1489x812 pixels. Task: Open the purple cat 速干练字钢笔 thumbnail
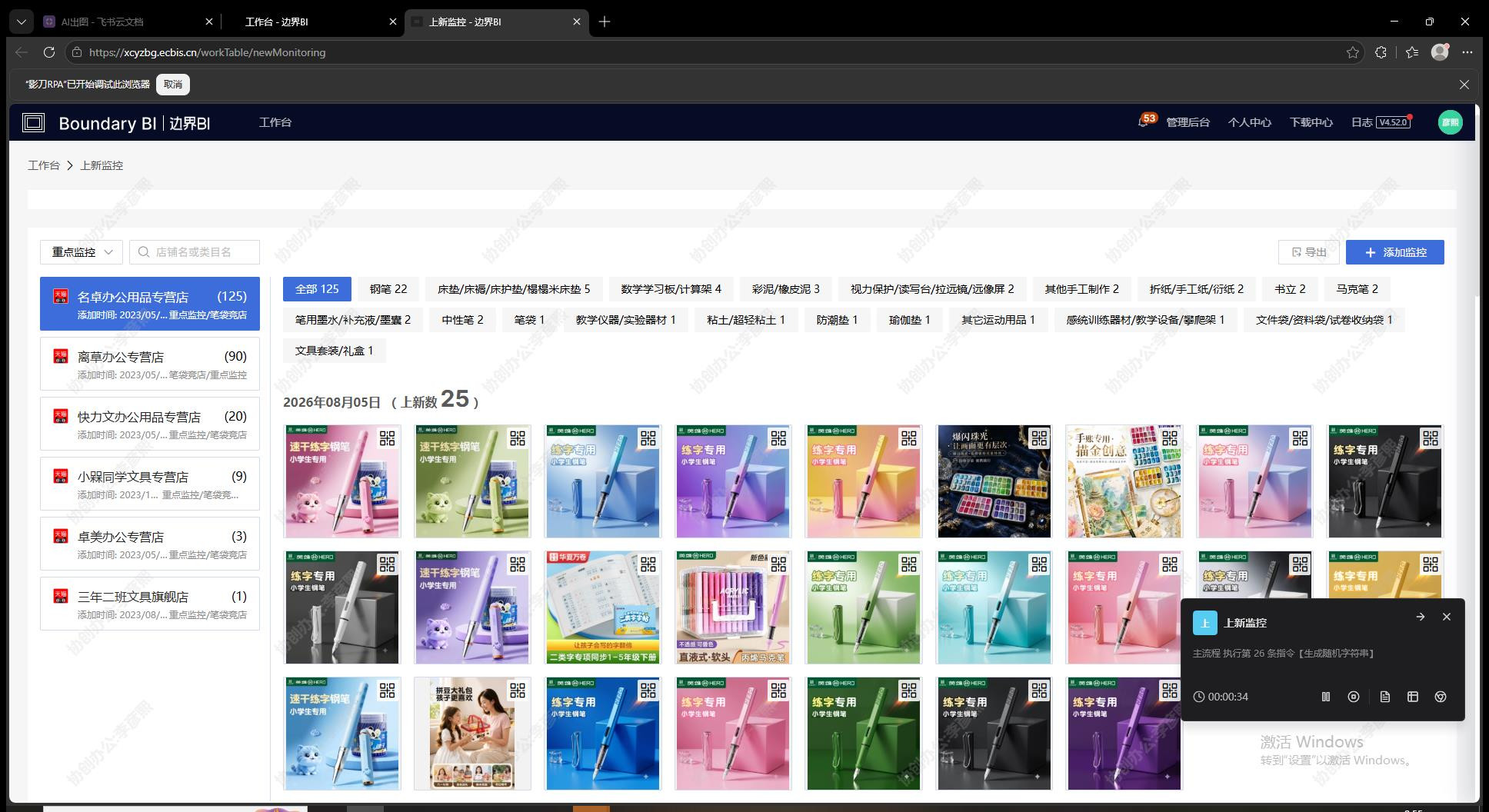point(472,607)
